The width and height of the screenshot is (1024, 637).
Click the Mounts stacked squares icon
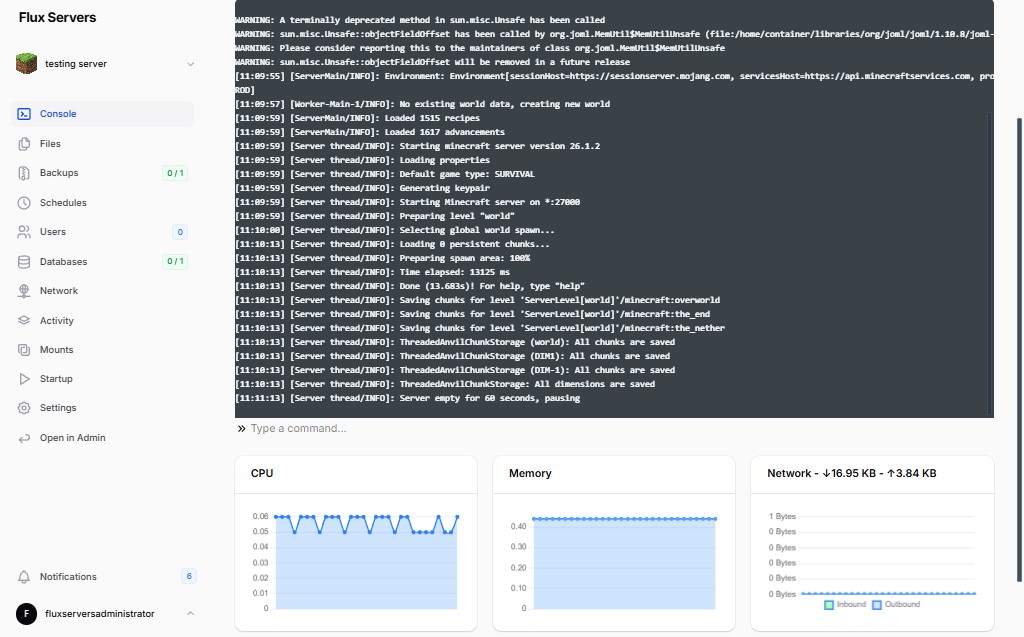[x=24, y=350]
